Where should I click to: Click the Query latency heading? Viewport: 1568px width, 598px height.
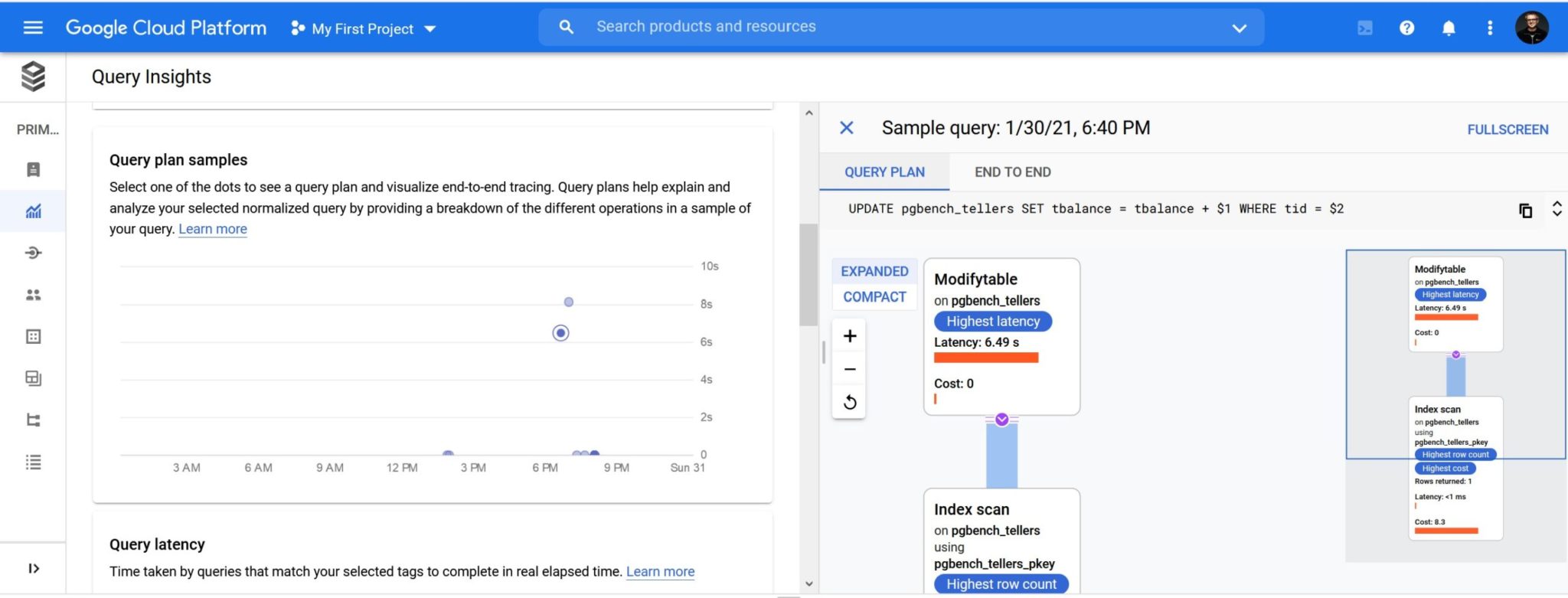[x=157, y=544]
